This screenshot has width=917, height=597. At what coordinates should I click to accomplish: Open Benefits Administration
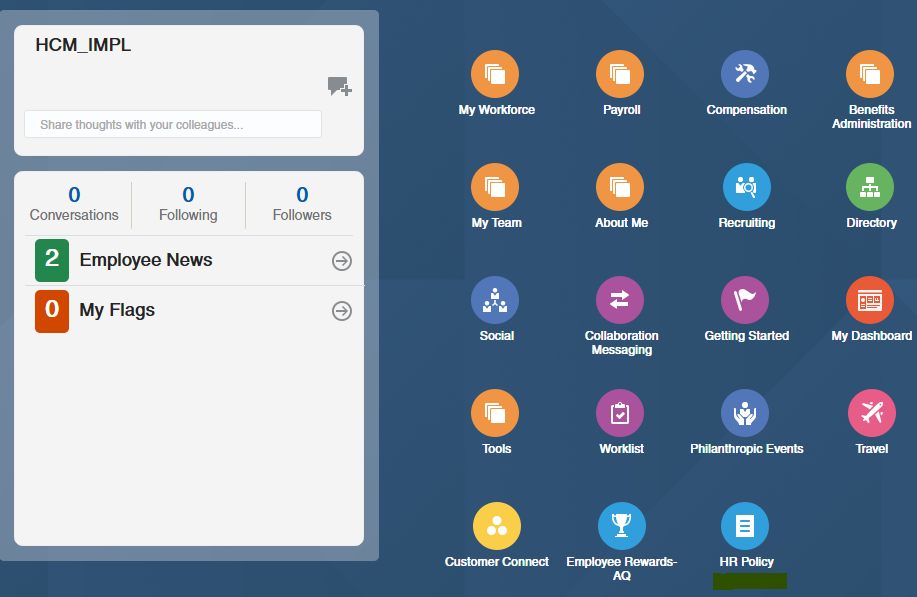[869, 74]
